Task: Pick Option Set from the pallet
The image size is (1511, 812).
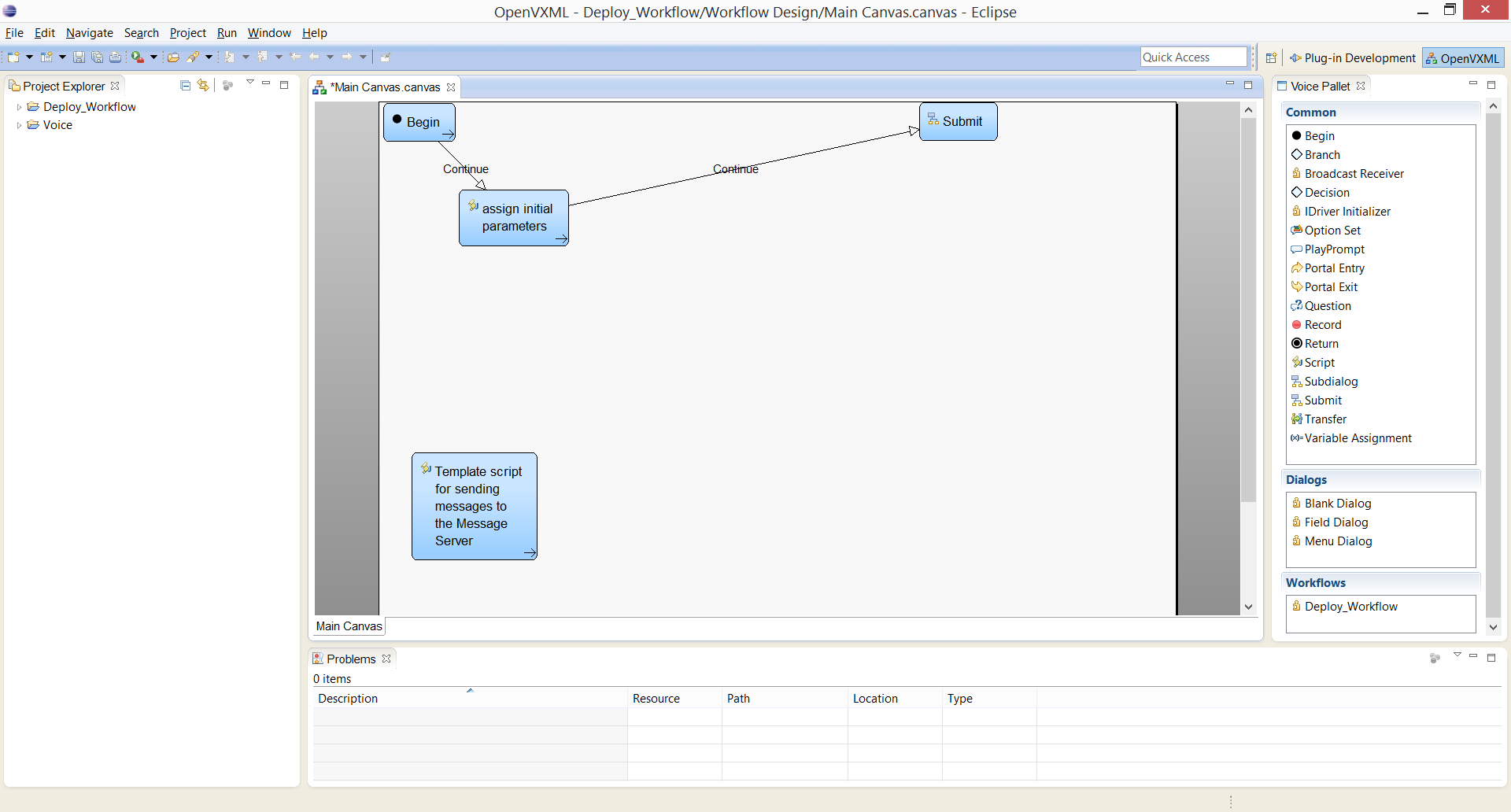Action: click(x=1326, y=231)
